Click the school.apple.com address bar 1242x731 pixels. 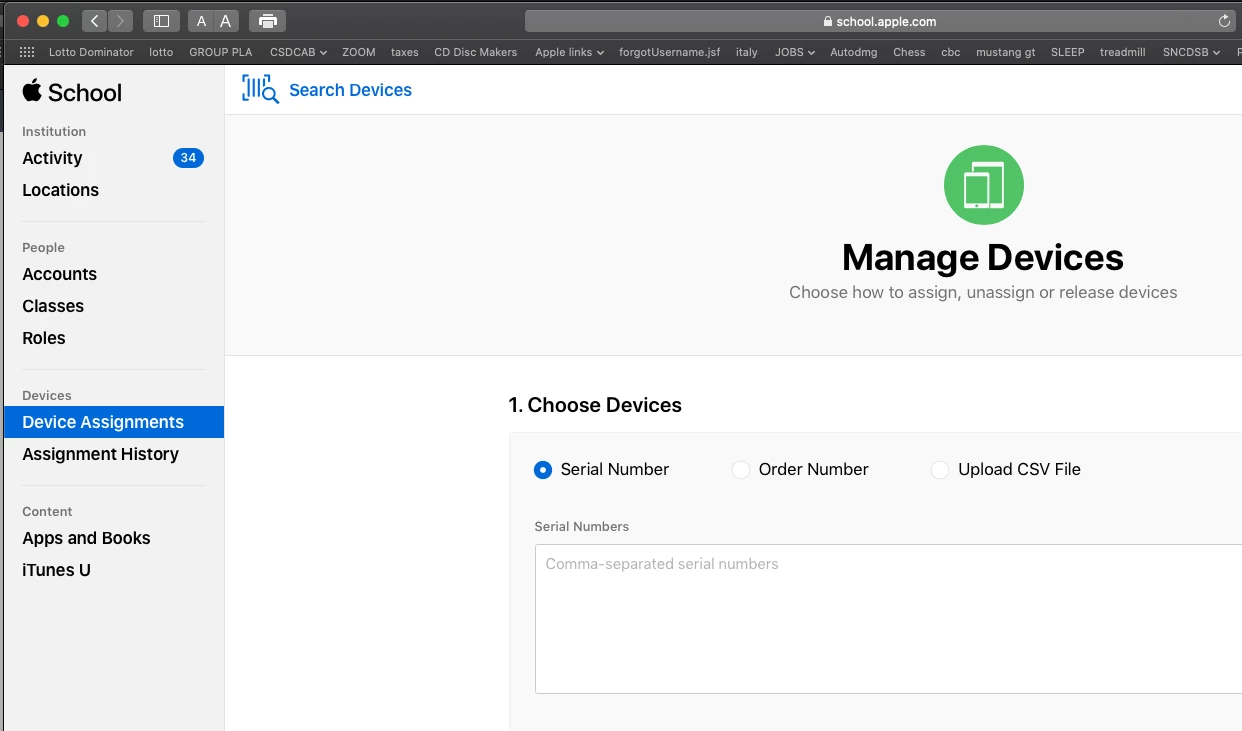(880, 21)
